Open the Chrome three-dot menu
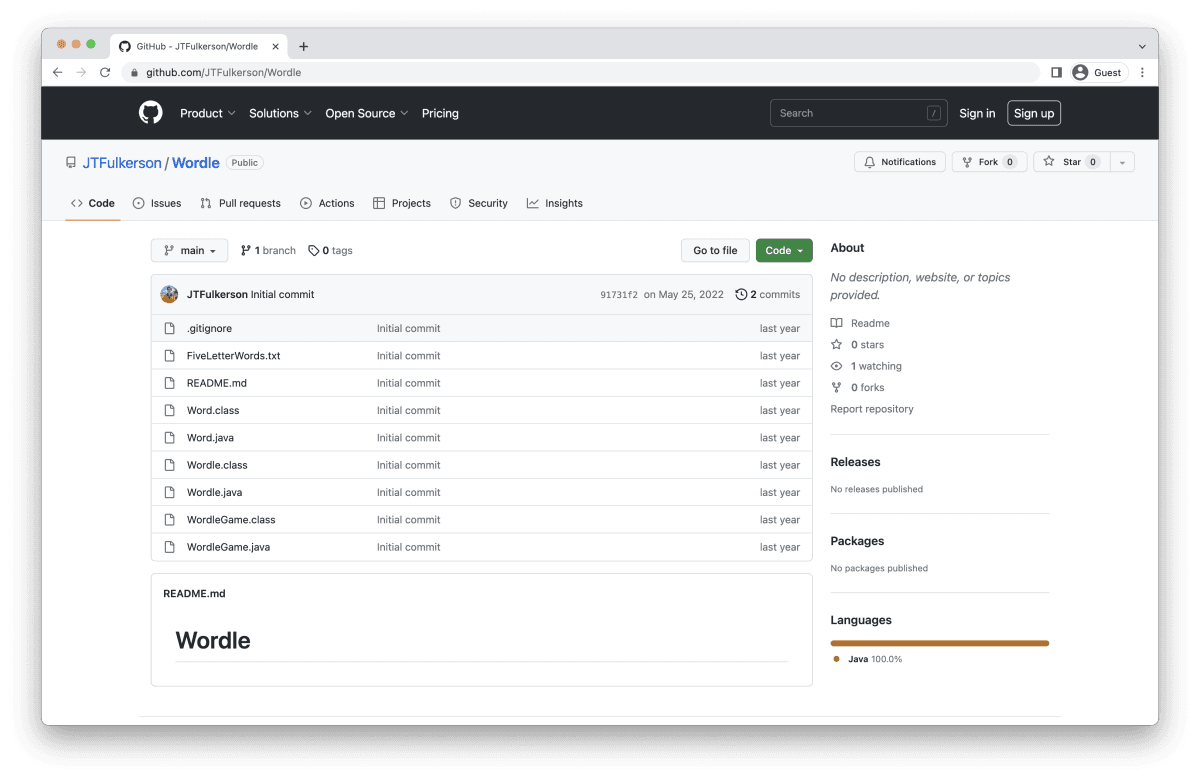1200x780 pixels. pyautogui.click(x=1142, y=72)
